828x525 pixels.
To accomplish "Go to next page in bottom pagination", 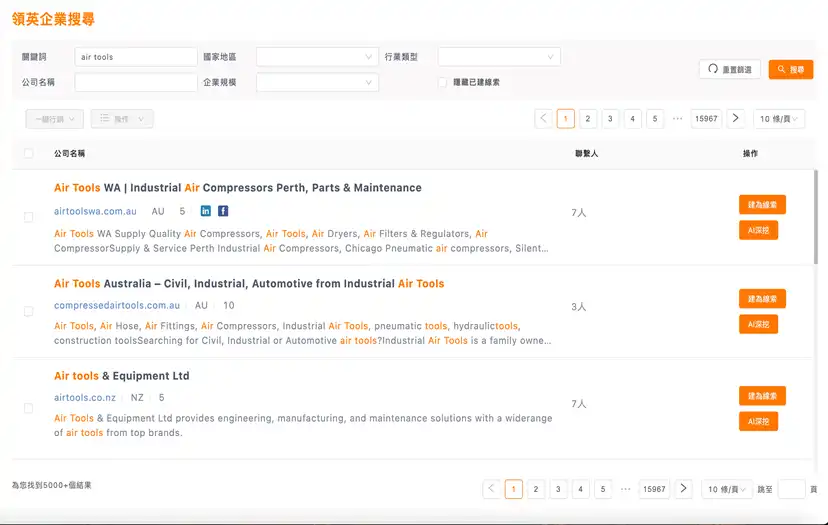I will pos(684,489).
